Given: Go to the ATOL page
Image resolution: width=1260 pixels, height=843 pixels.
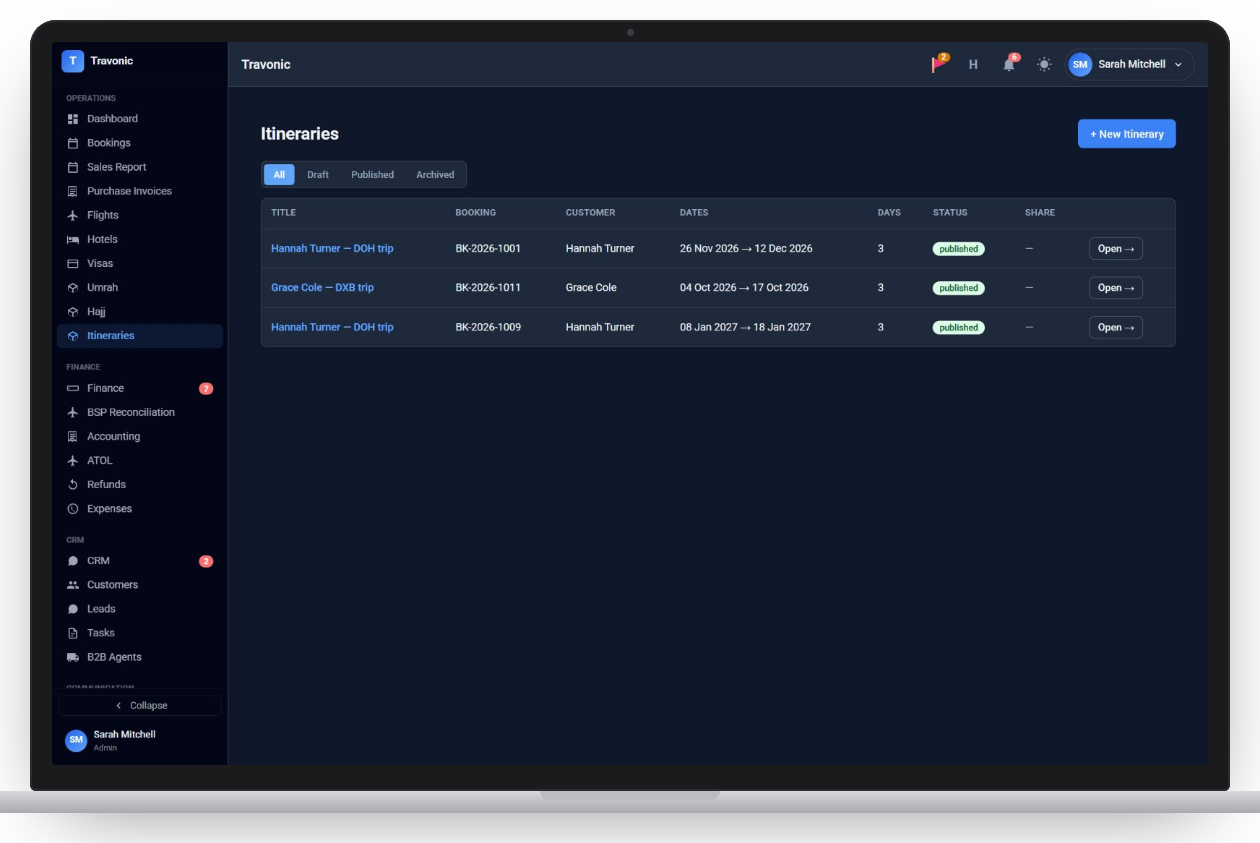Looking at the screenshot, I should [x=140, y=460].
